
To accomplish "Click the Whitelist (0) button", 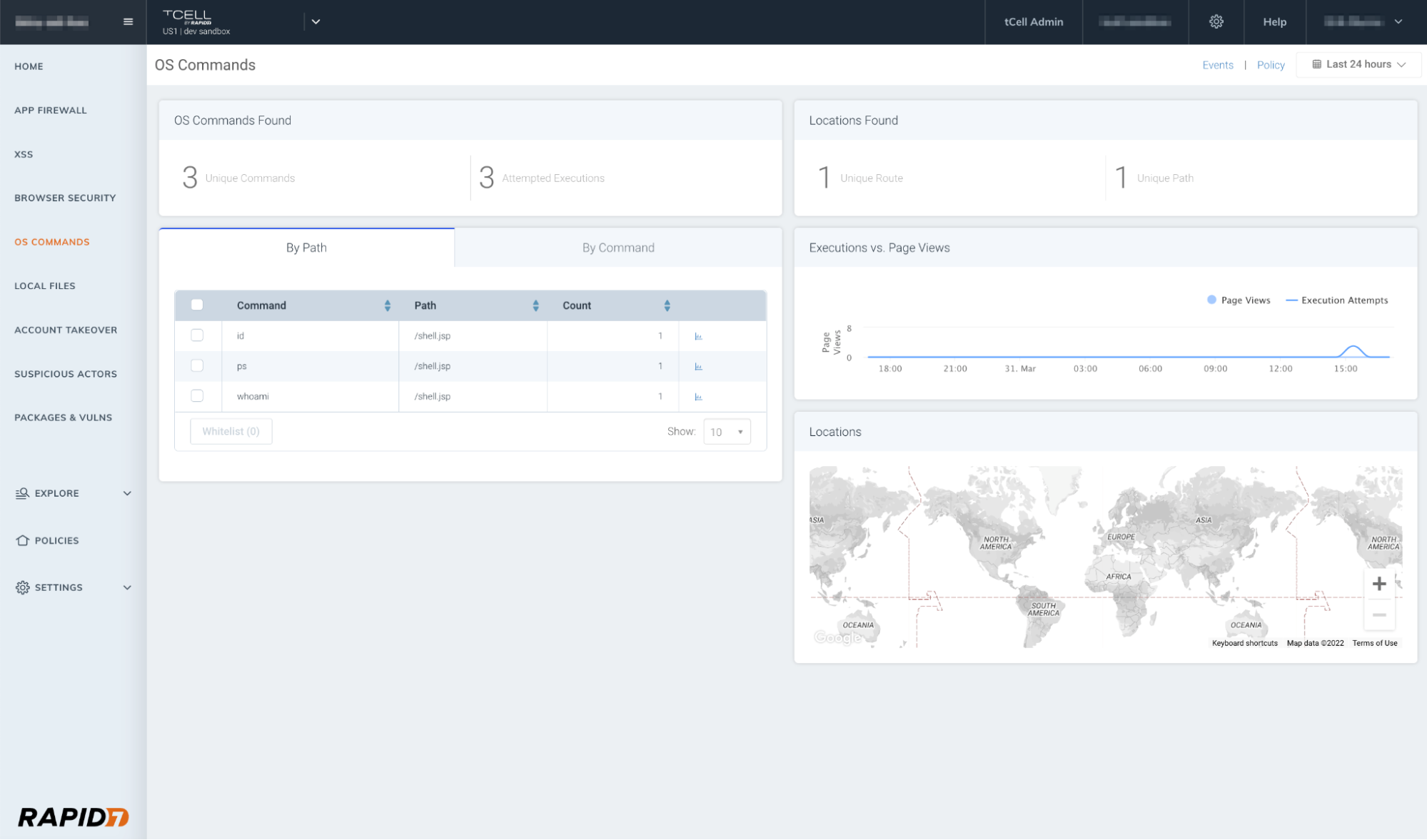I will (231, 431).
